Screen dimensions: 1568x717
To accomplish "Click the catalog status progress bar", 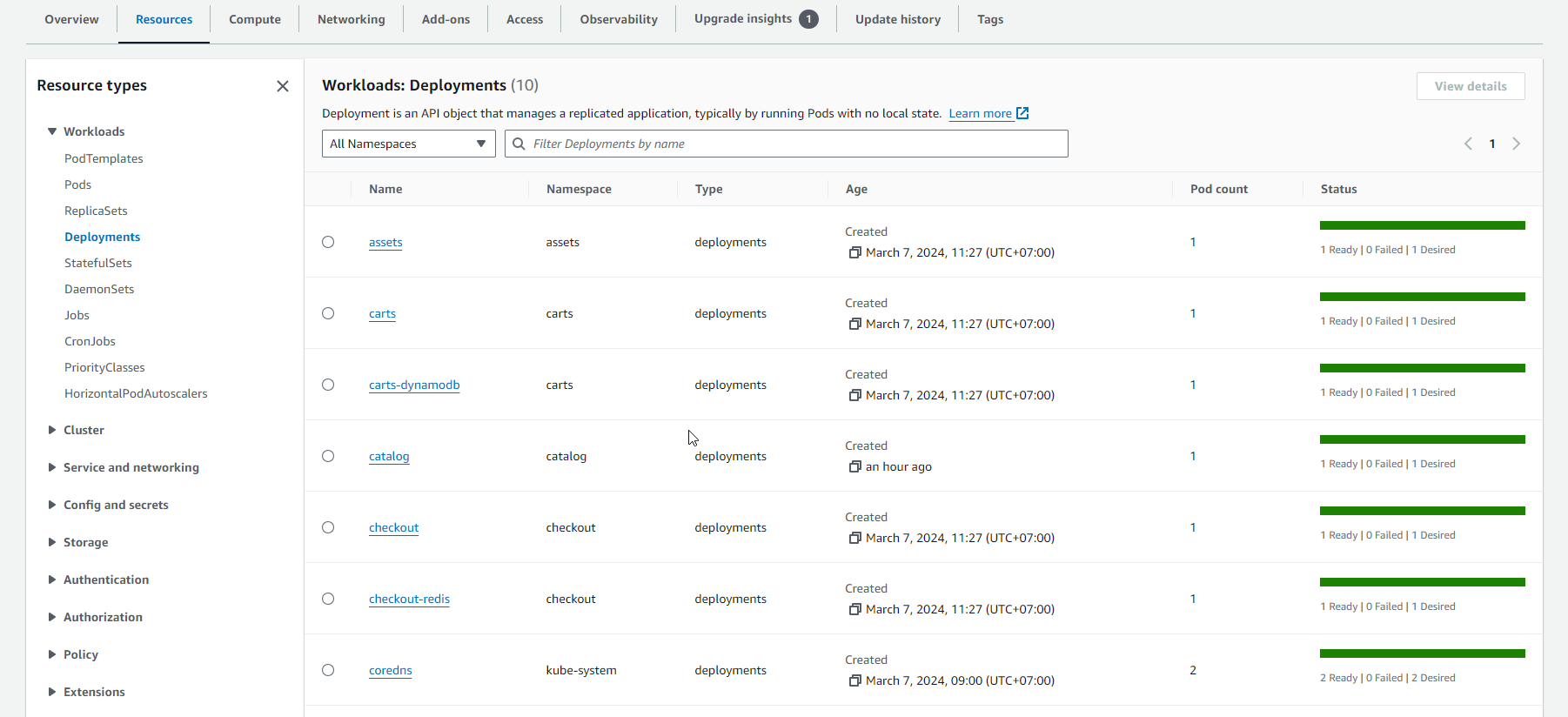I will [1423, 439].
